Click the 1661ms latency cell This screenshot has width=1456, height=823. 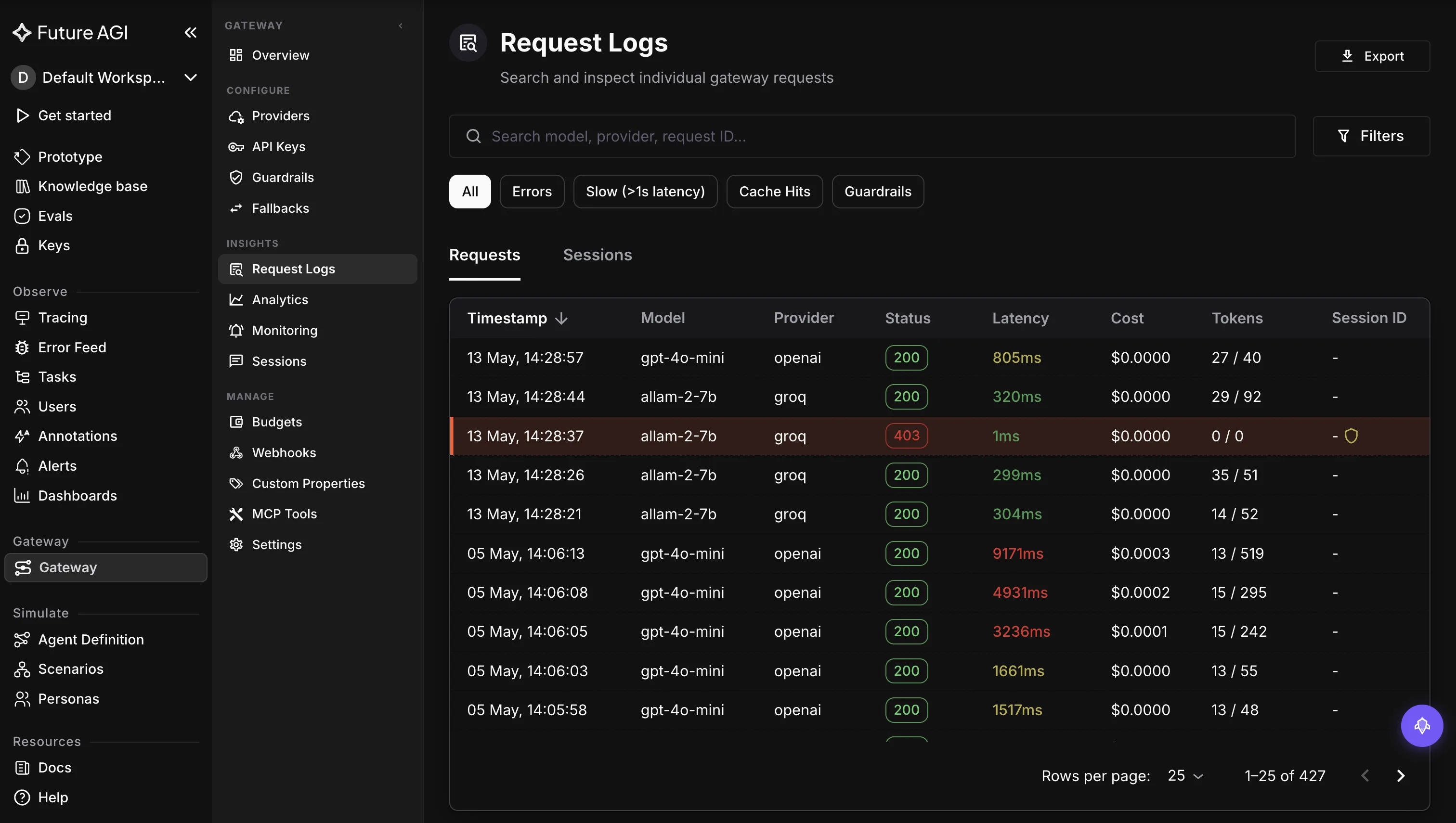tap(1018, 671)
